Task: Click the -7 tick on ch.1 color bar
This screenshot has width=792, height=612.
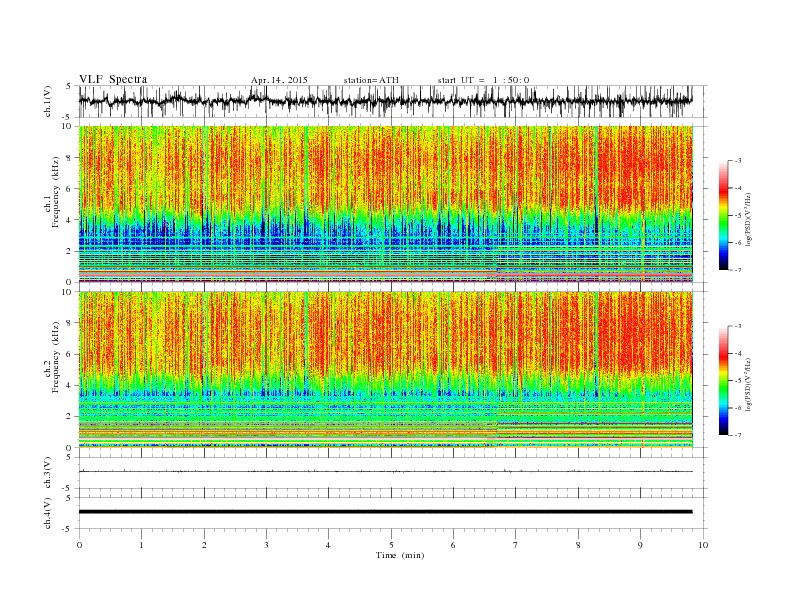Action: coord(738,270)
